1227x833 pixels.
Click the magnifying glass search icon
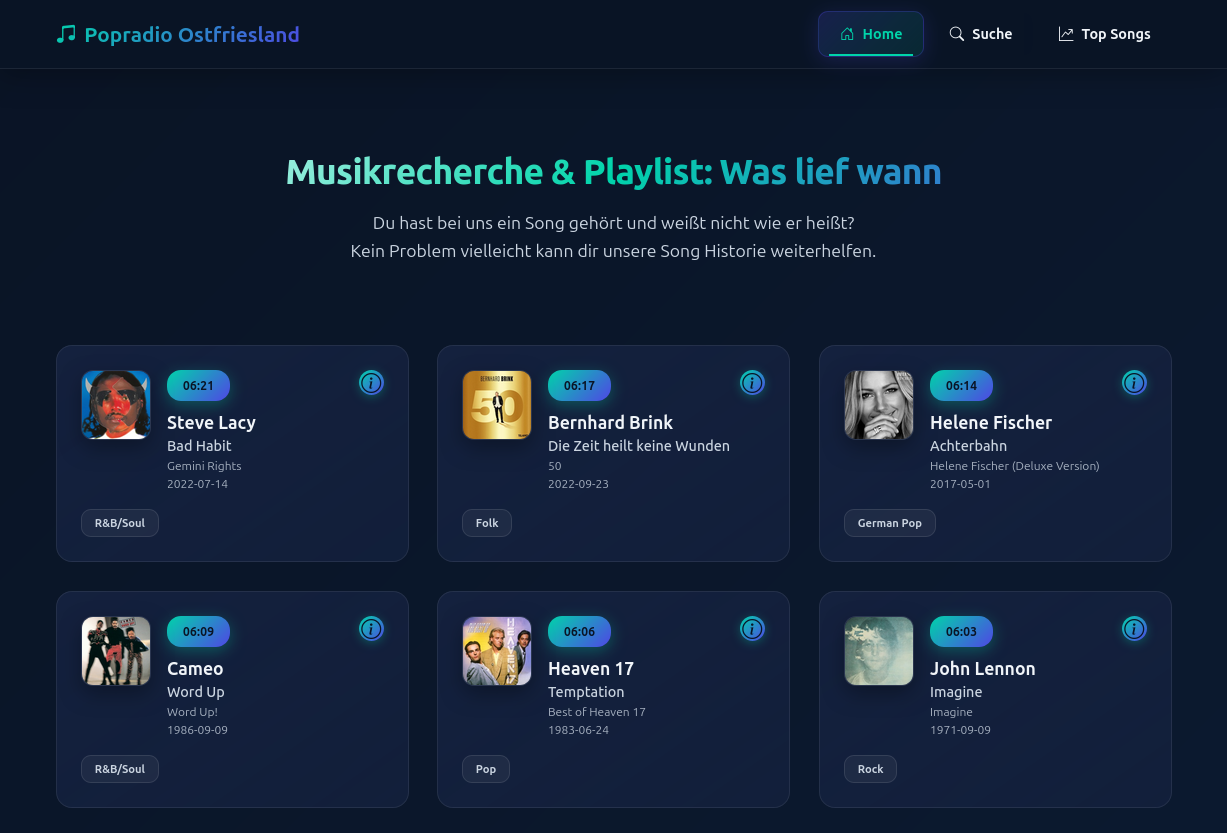click(x=957, y=33)
